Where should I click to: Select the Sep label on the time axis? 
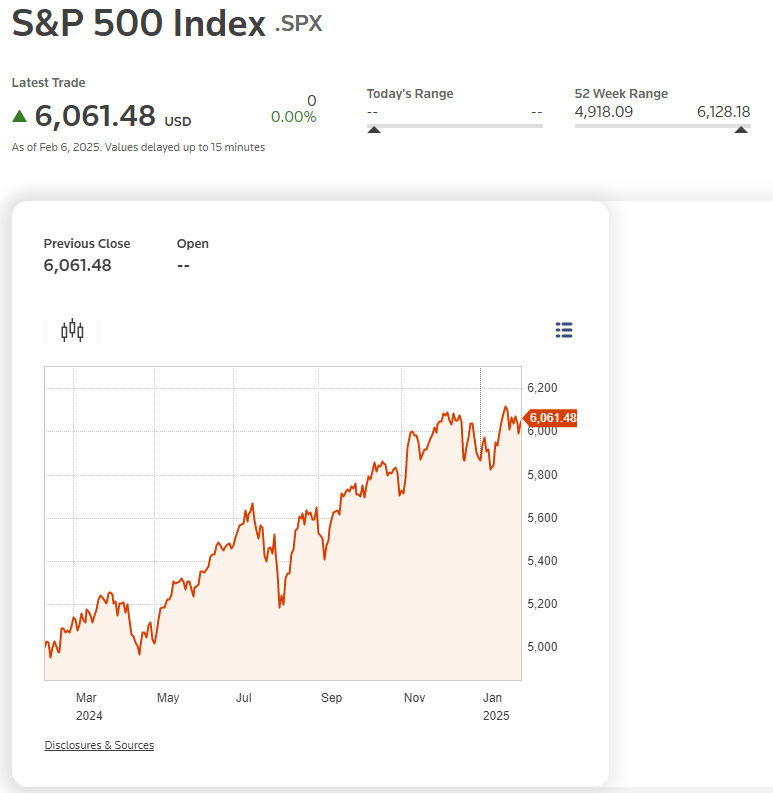331,698
